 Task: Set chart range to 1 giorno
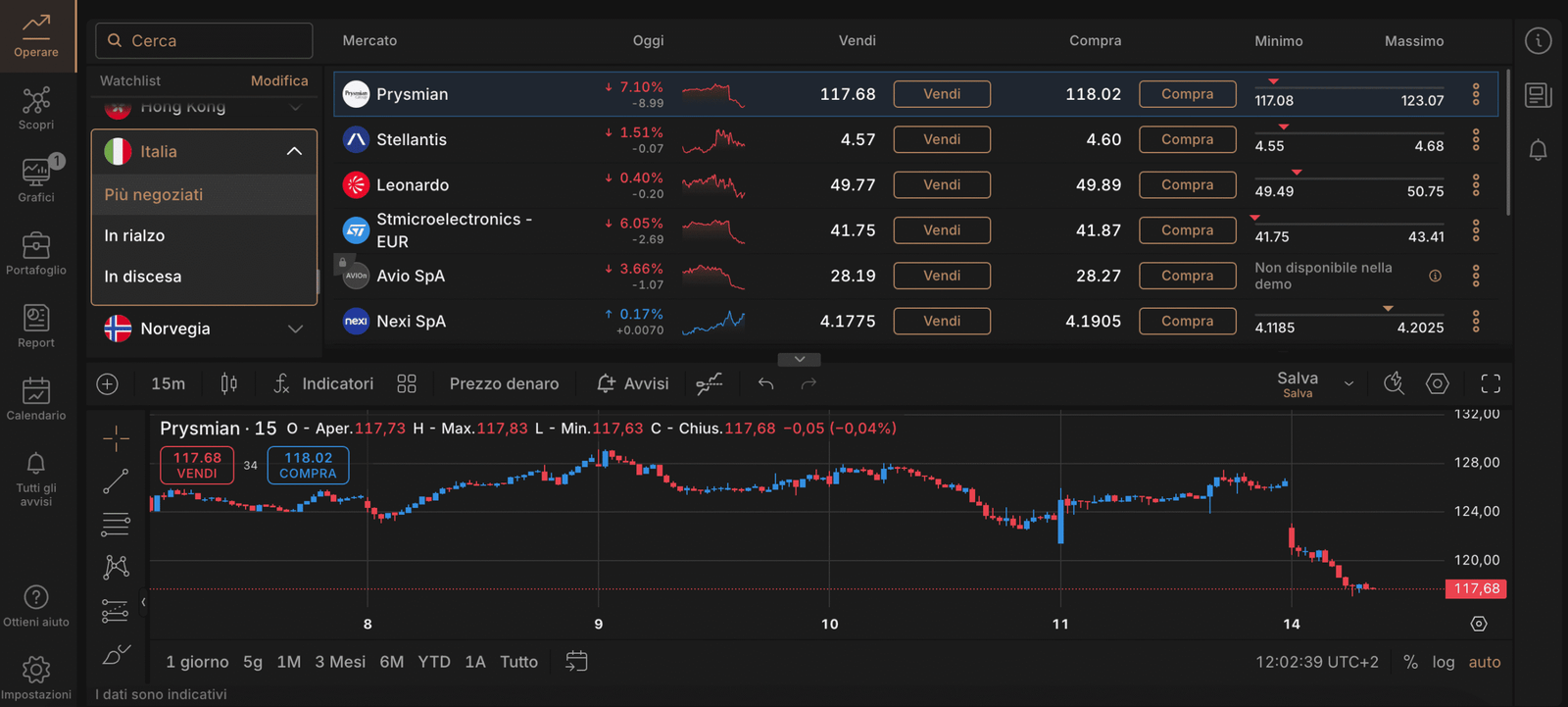(197, 662)
